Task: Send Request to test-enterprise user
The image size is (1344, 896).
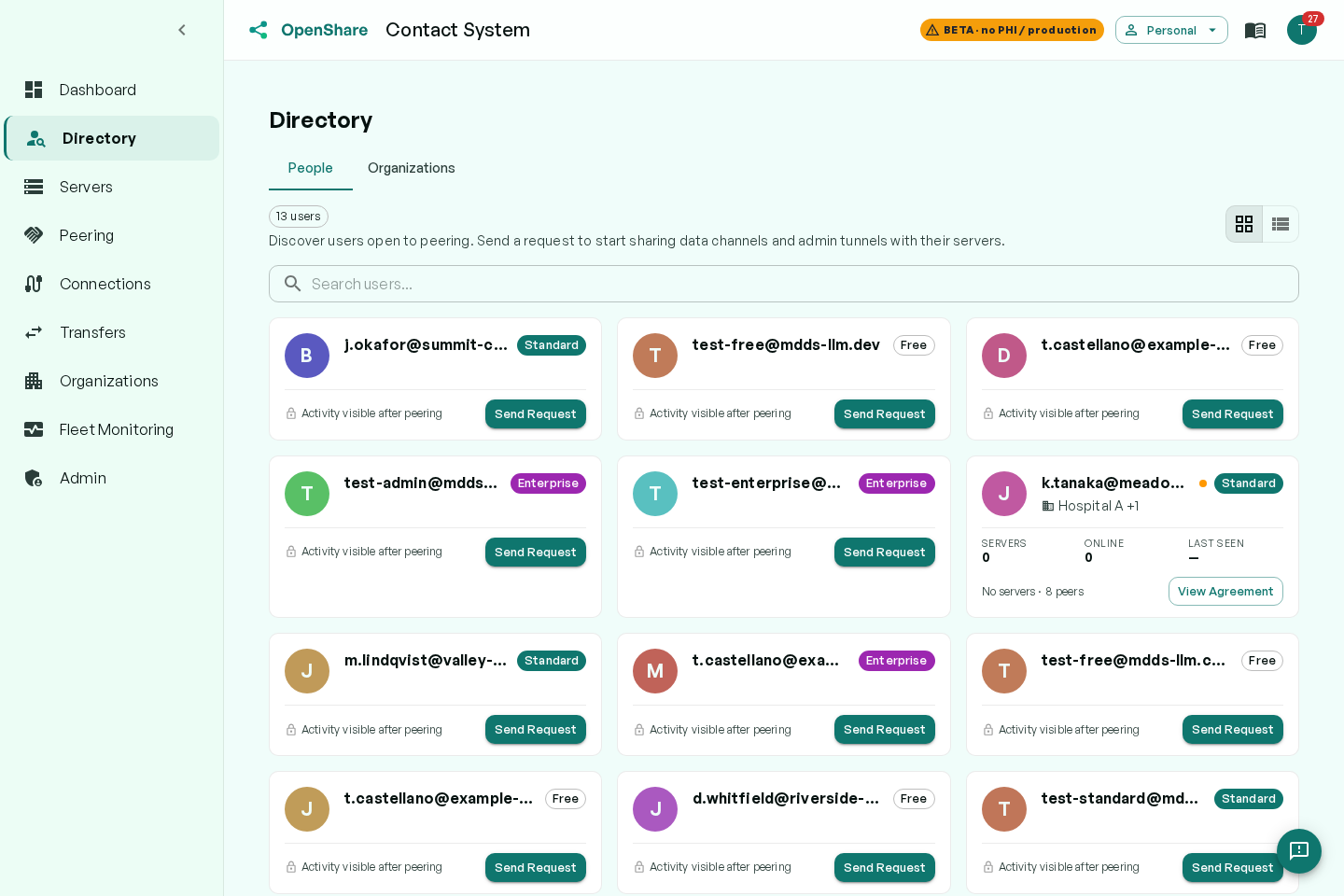Action: tap(885, 553)
